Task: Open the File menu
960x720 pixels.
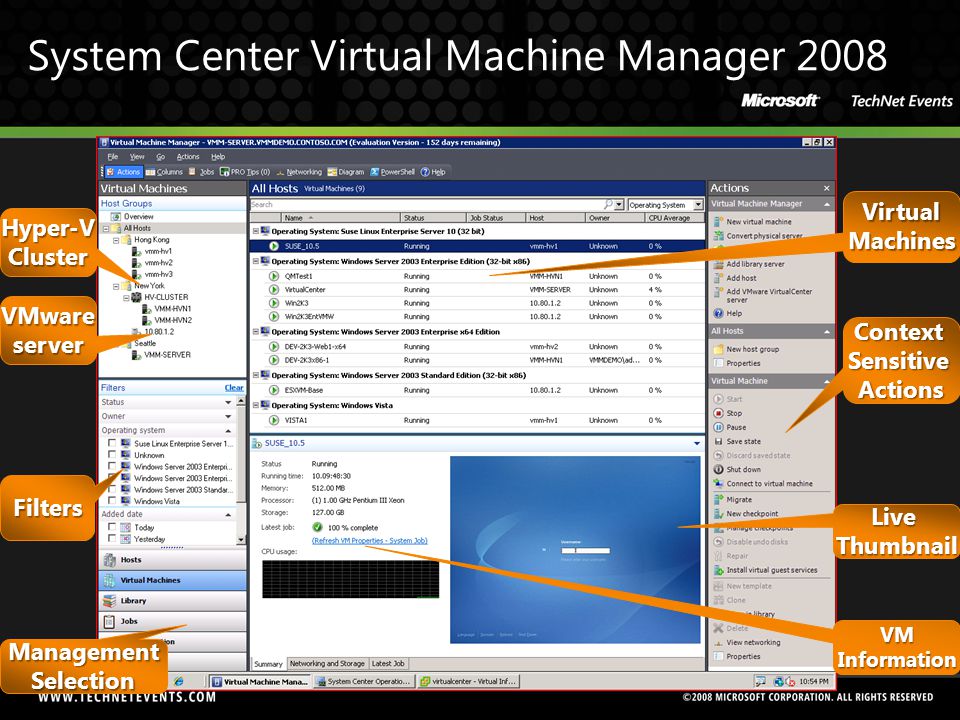Action: tap(113, 157)
